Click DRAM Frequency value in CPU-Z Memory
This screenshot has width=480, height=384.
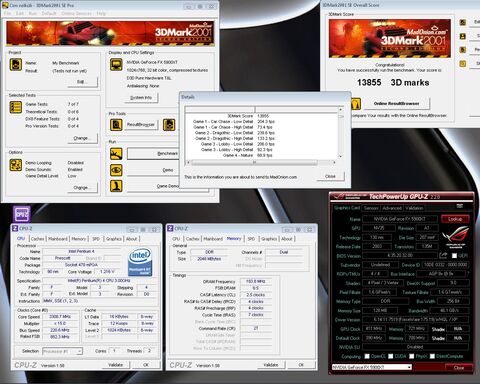pyautogui.click(x=256, y=281)
